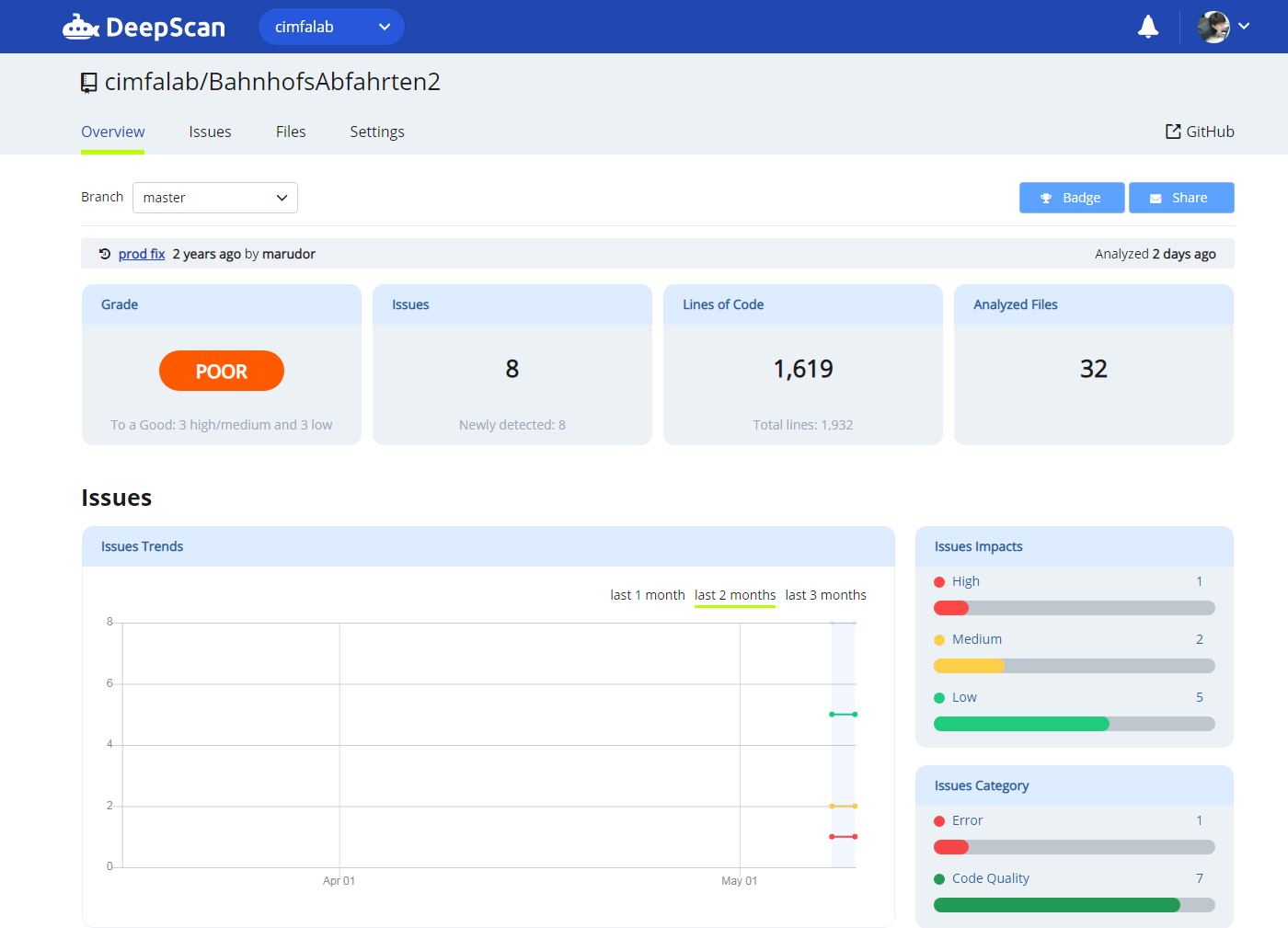The width and height of the screenshot is (1288, 928).
Task: Click the 1,619 lines of code value
Action: tap(803, 369)
